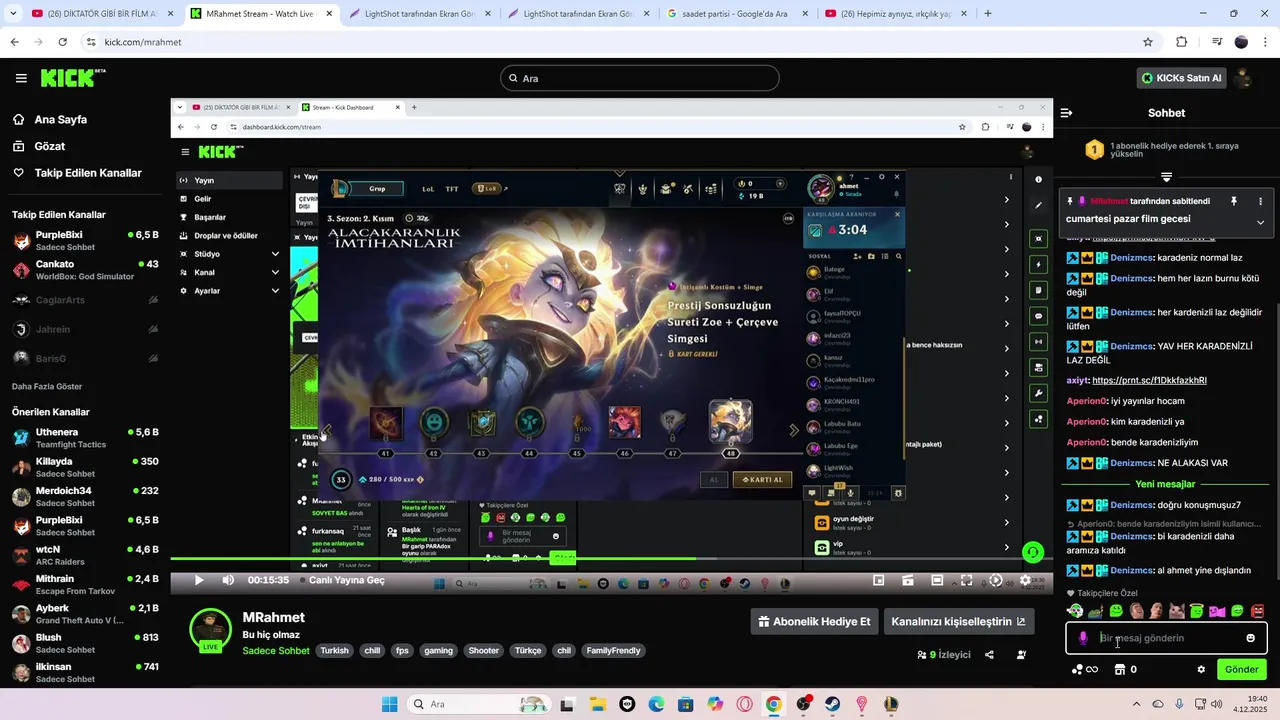This screenshot has width=1280, height=720.
Task: Seek on the green stream progress bar
Action: (x=610, y=559)
